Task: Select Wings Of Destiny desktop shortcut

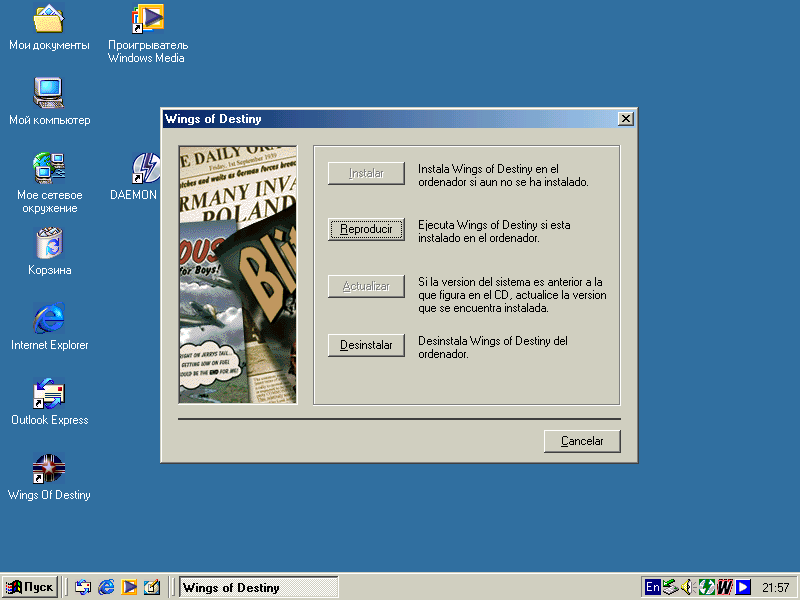Action: click(x=49, y=477)
